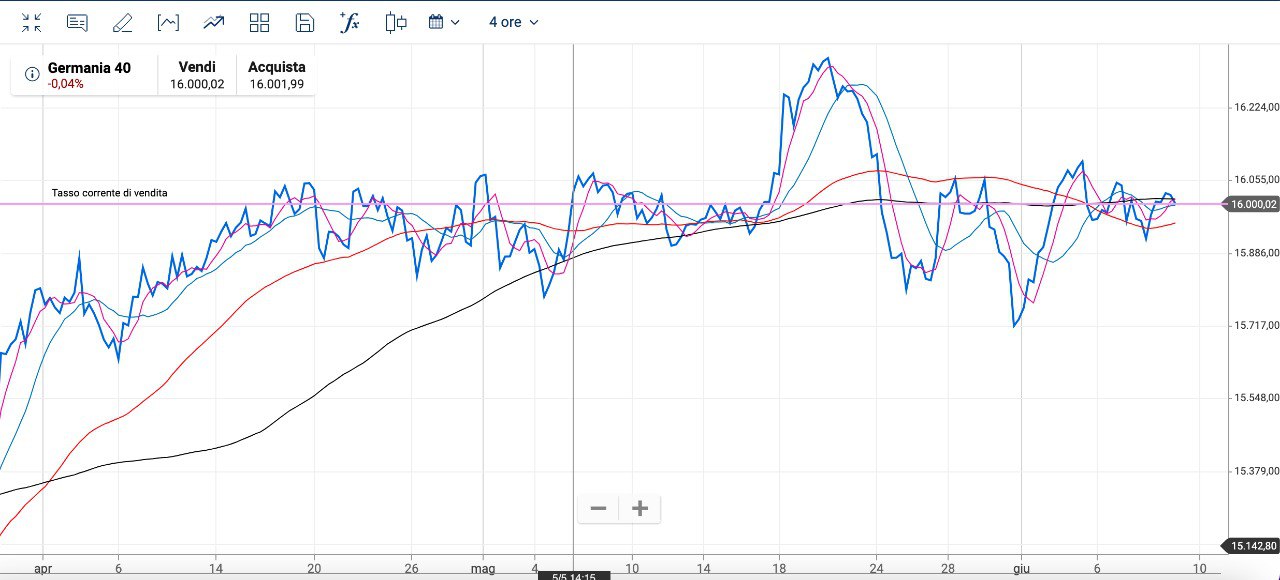Change chart type via candlestick icon
This screenshot has height=580, width=1280.
(396, 22)
